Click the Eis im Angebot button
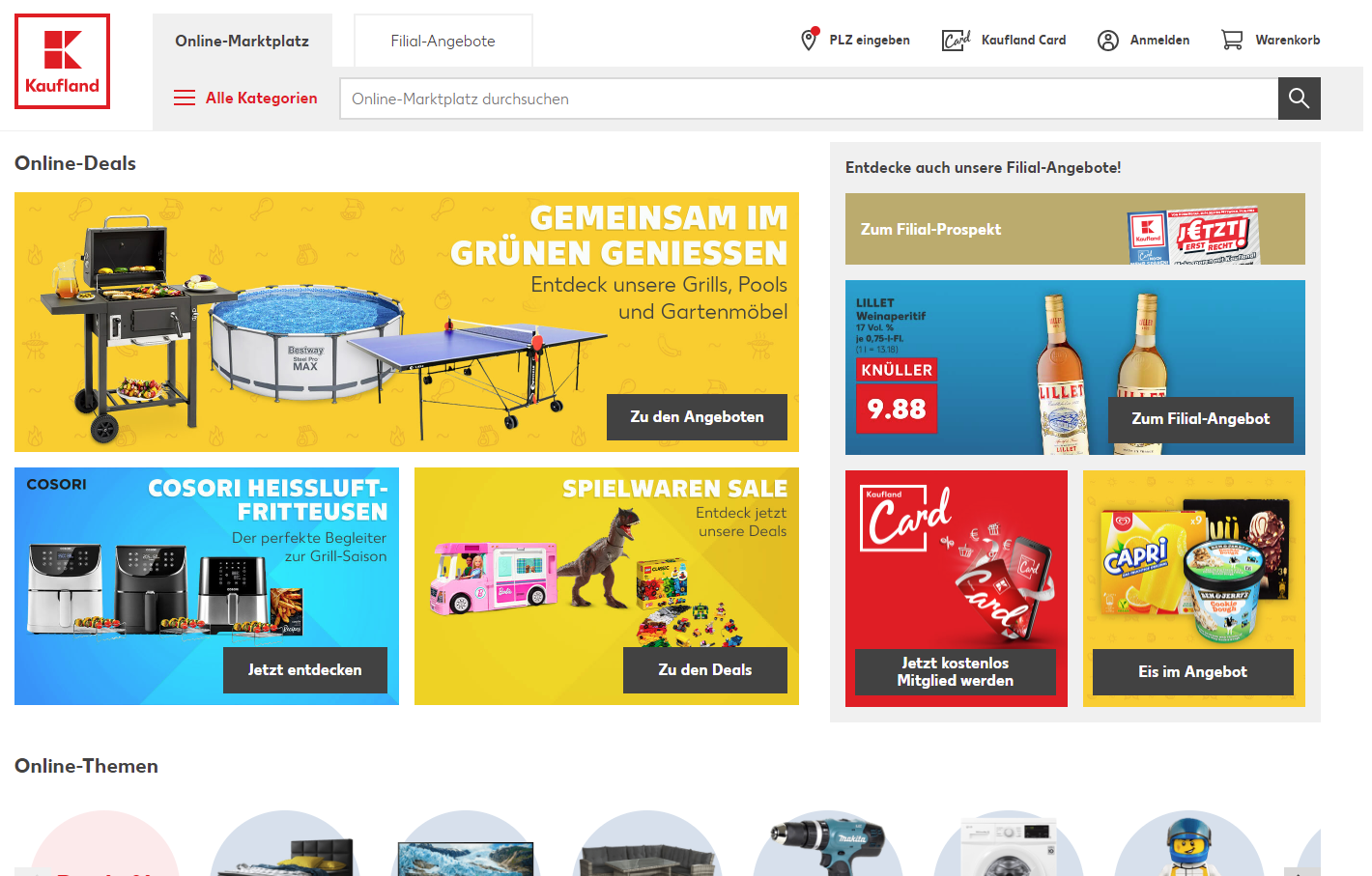Screen dimensions: 1372x876 tap(1193, 671)
